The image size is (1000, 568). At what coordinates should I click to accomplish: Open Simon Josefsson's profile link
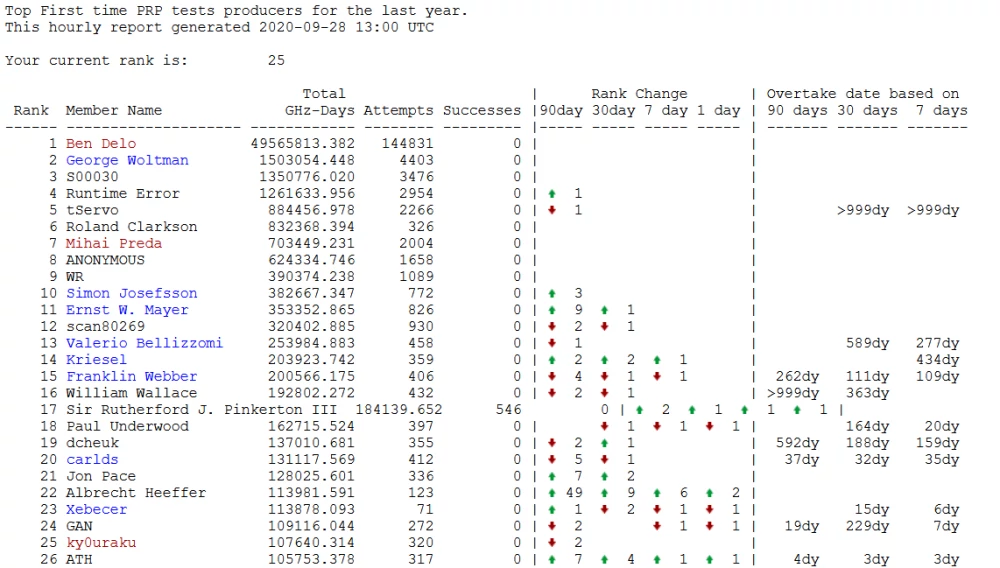click(x=131, y=293)
